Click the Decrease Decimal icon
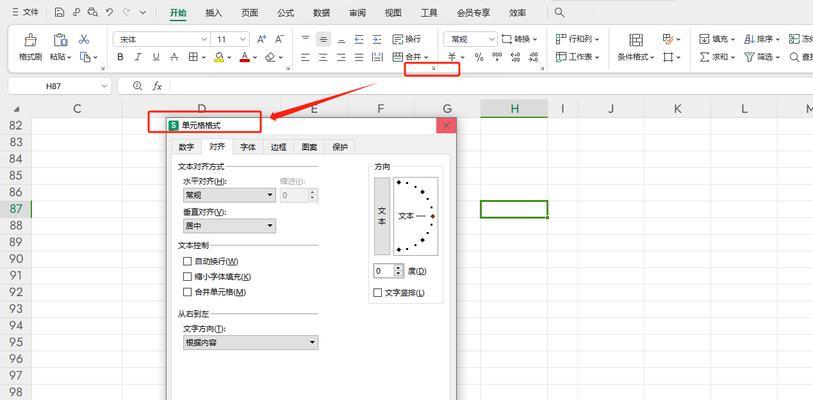The image size is (813, 400). tap(534, 57)
